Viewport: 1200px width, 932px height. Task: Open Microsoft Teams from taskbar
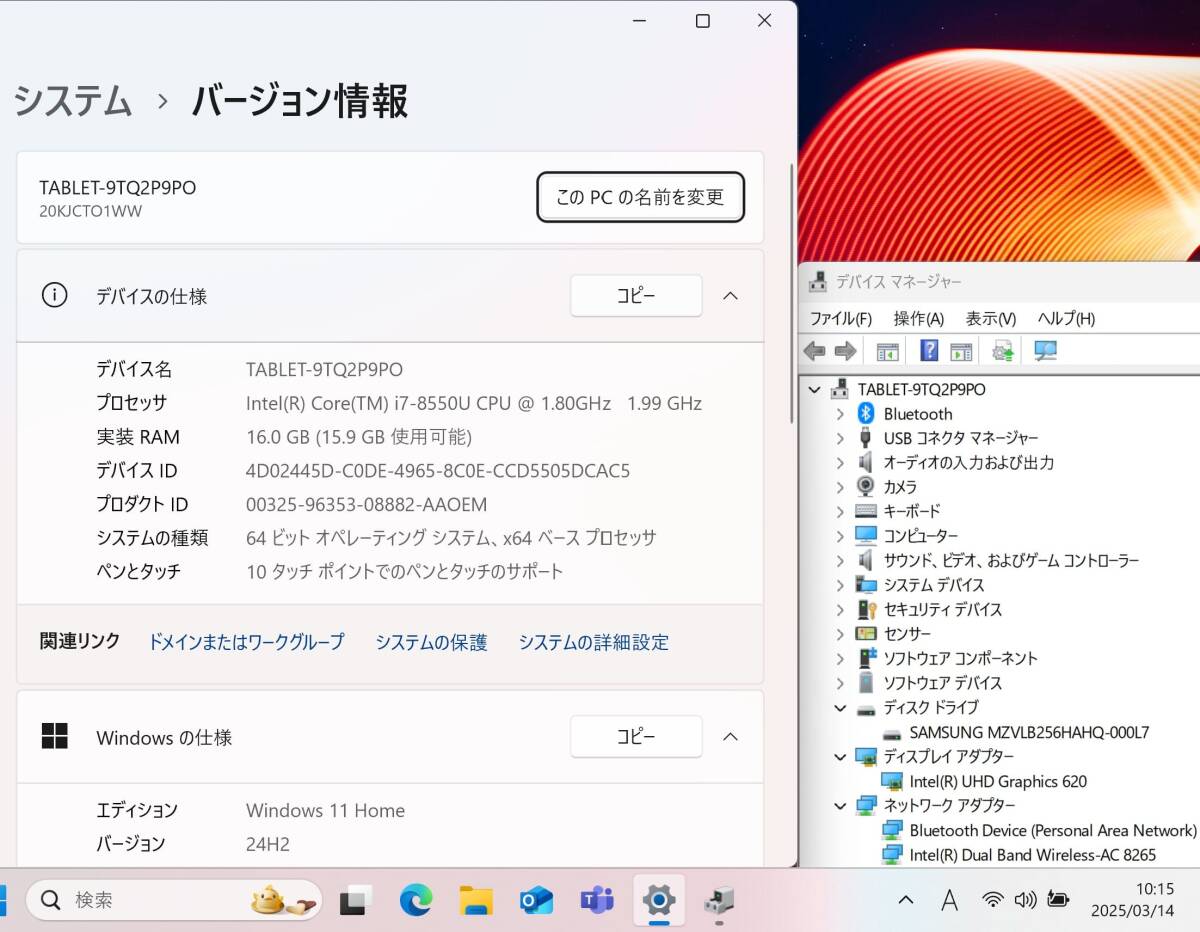click(597, 900)
